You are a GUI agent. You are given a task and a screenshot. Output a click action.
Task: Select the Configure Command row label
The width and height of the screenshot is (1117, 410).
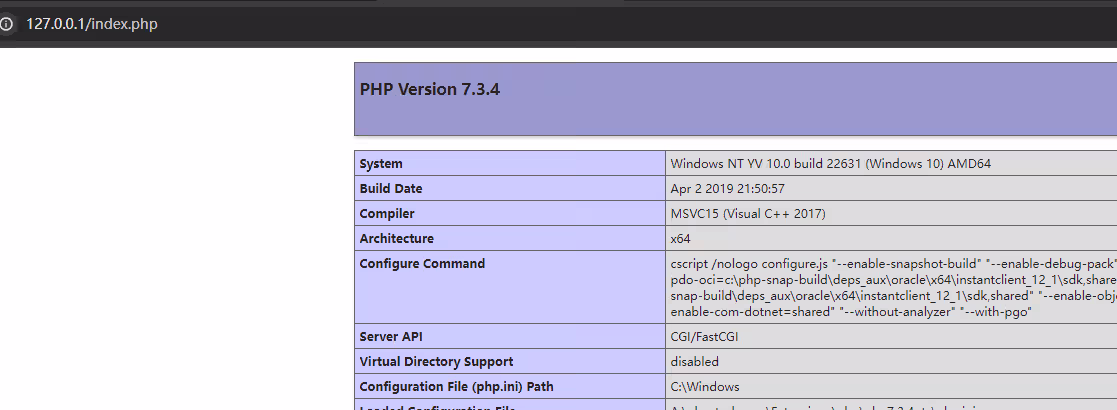(x=422, y=264)
